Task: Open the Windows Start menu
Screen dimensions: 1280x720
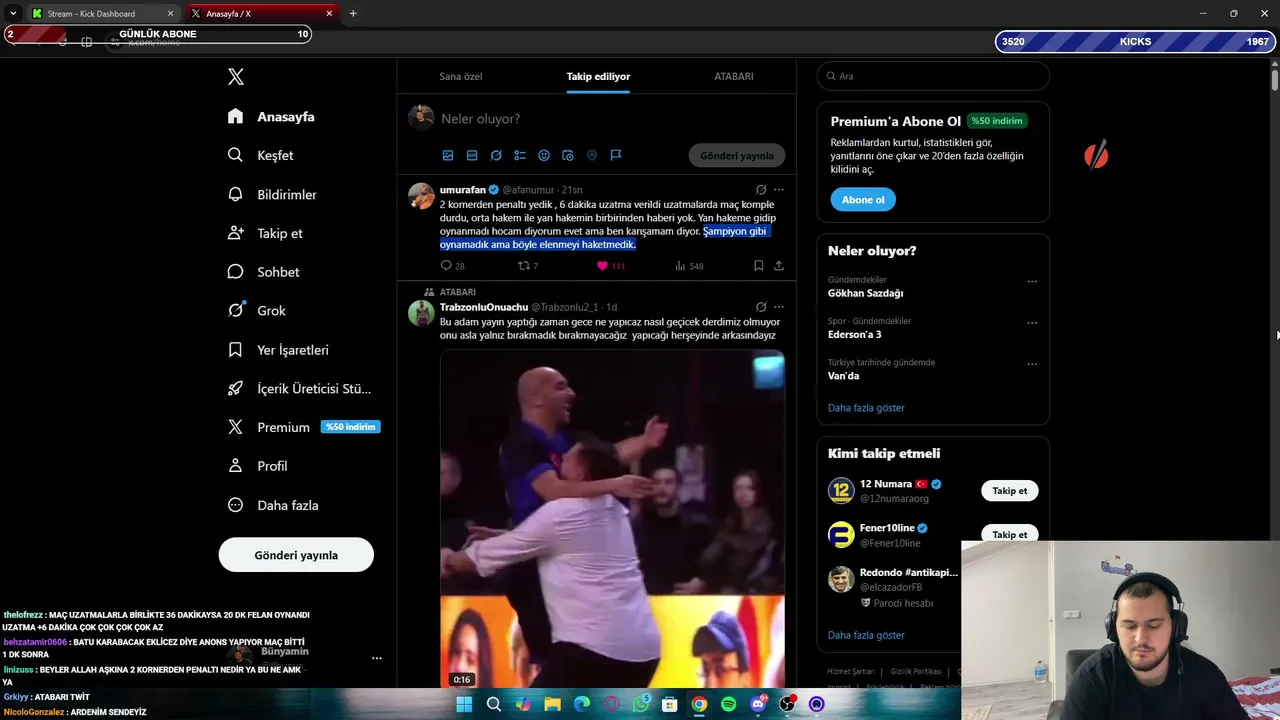Action: click(x=464, y=704)
